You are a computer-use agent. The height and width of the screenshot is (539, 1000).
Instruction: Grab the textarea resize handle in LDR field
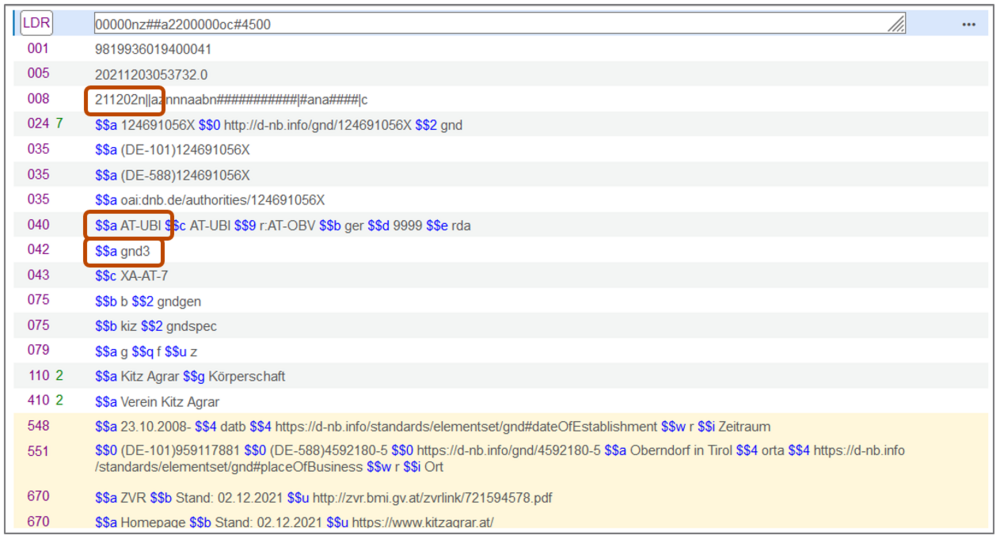click(x=896, y=24)
